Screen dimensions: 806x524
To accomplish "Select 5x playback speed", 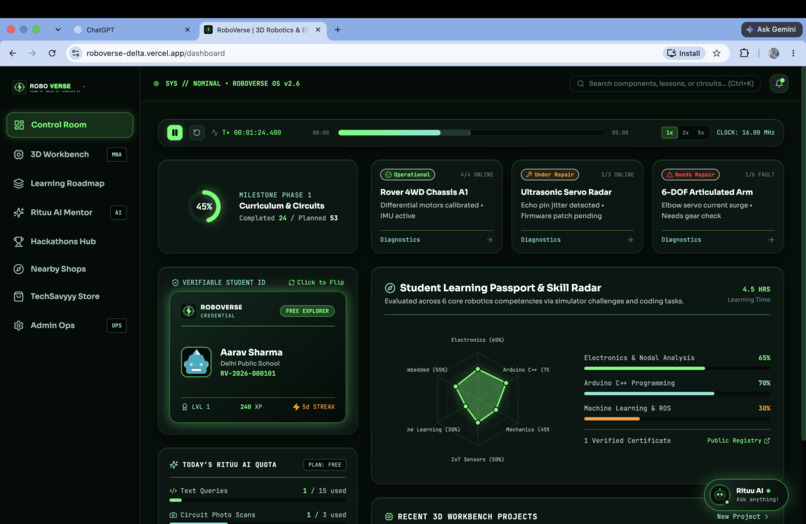I will coord(701,133).
